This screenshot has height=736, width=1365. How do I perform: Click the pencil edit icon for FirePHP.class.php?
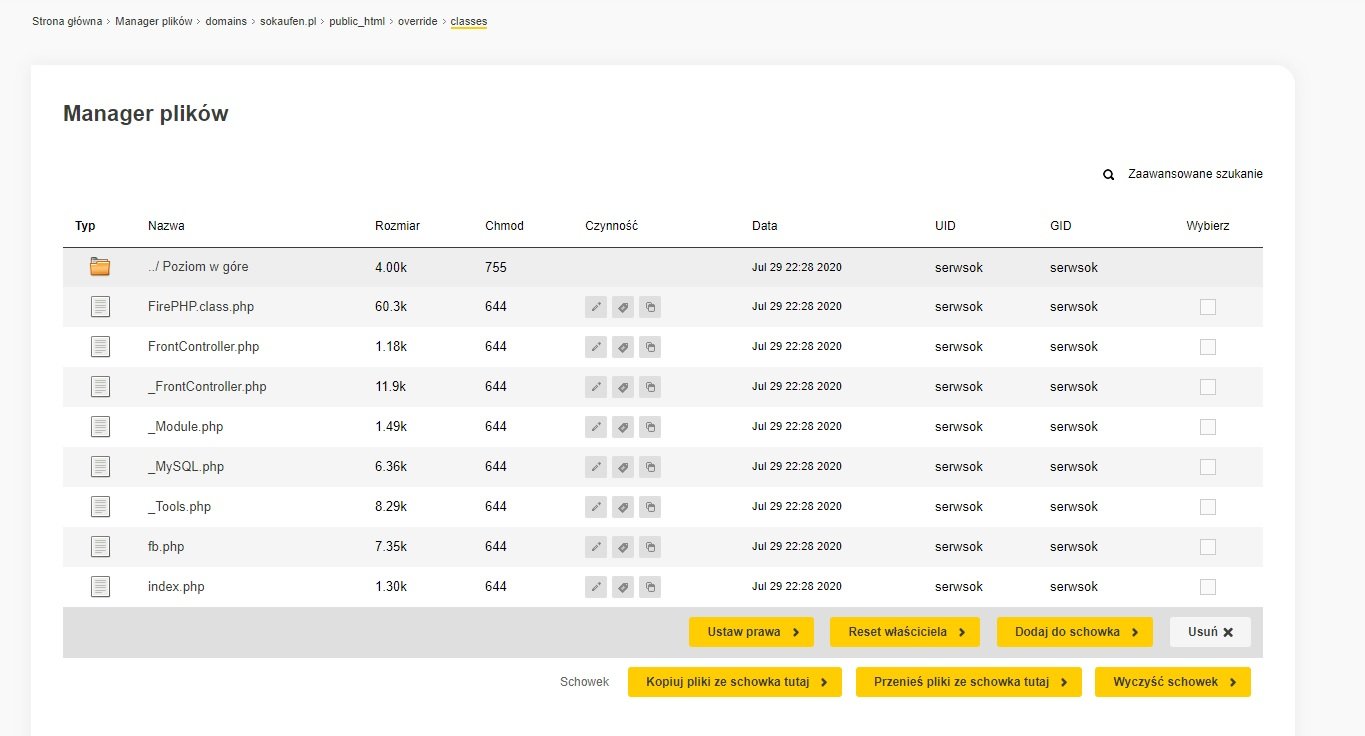point(595,307)
